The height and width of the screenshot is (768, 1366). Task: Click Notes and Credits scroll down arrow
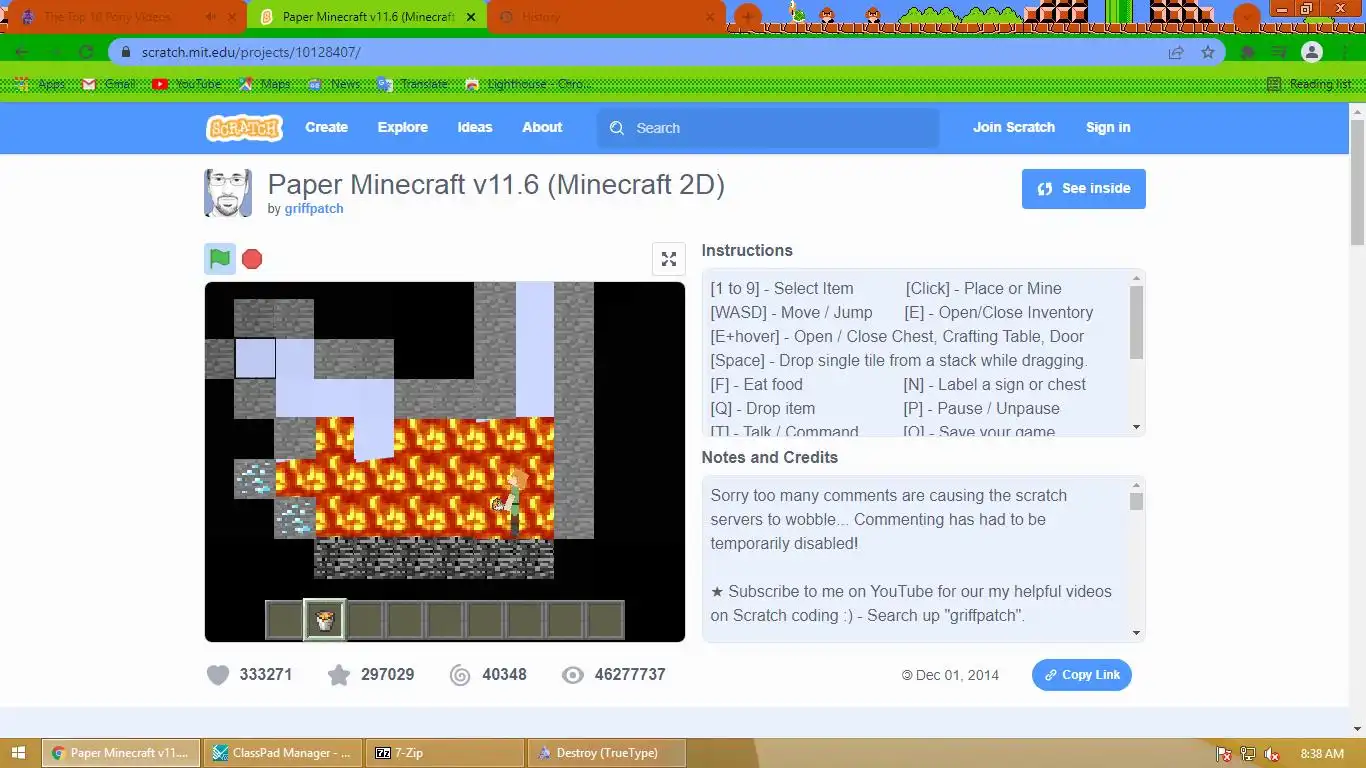point(1136,633)
